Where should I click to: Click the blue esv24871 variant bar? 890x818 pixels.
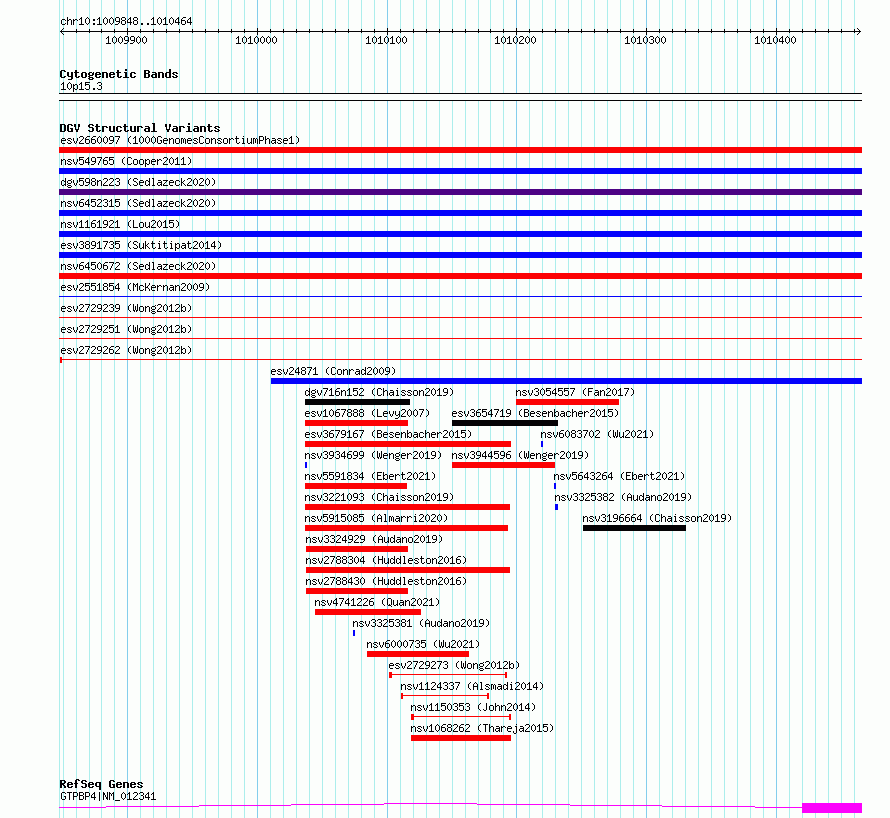[566, 381]
